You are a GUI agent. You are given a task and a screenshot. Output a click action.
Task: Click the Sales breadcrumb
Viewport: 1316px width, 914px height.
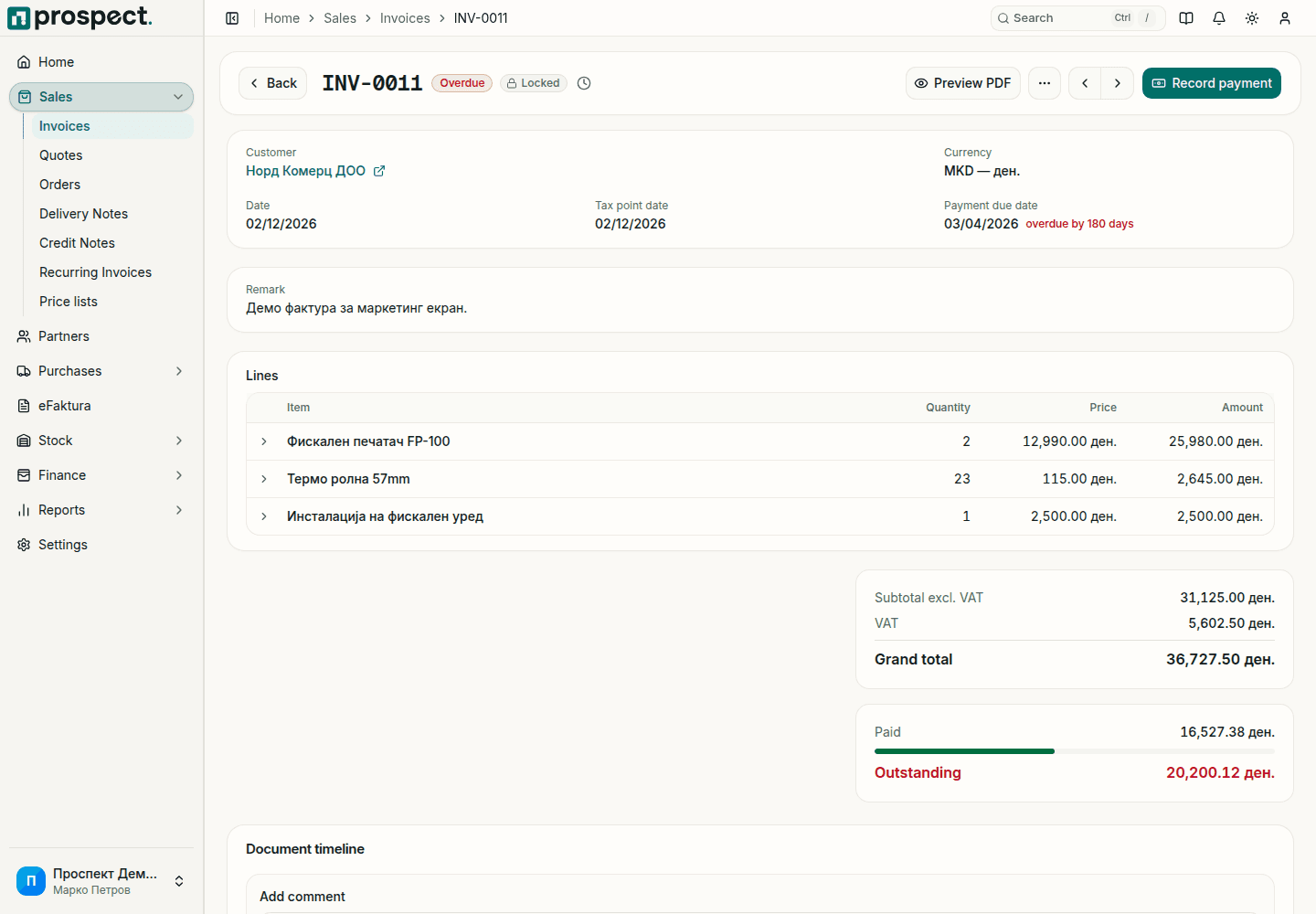pyautogui.click(x=340, y=18)
